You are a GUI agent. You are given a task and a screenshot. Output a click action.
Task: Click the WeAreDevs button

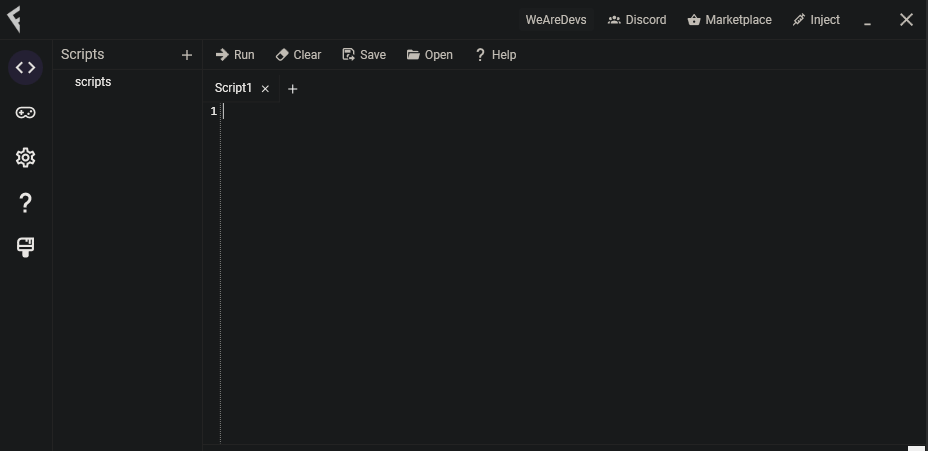[556, 20]
